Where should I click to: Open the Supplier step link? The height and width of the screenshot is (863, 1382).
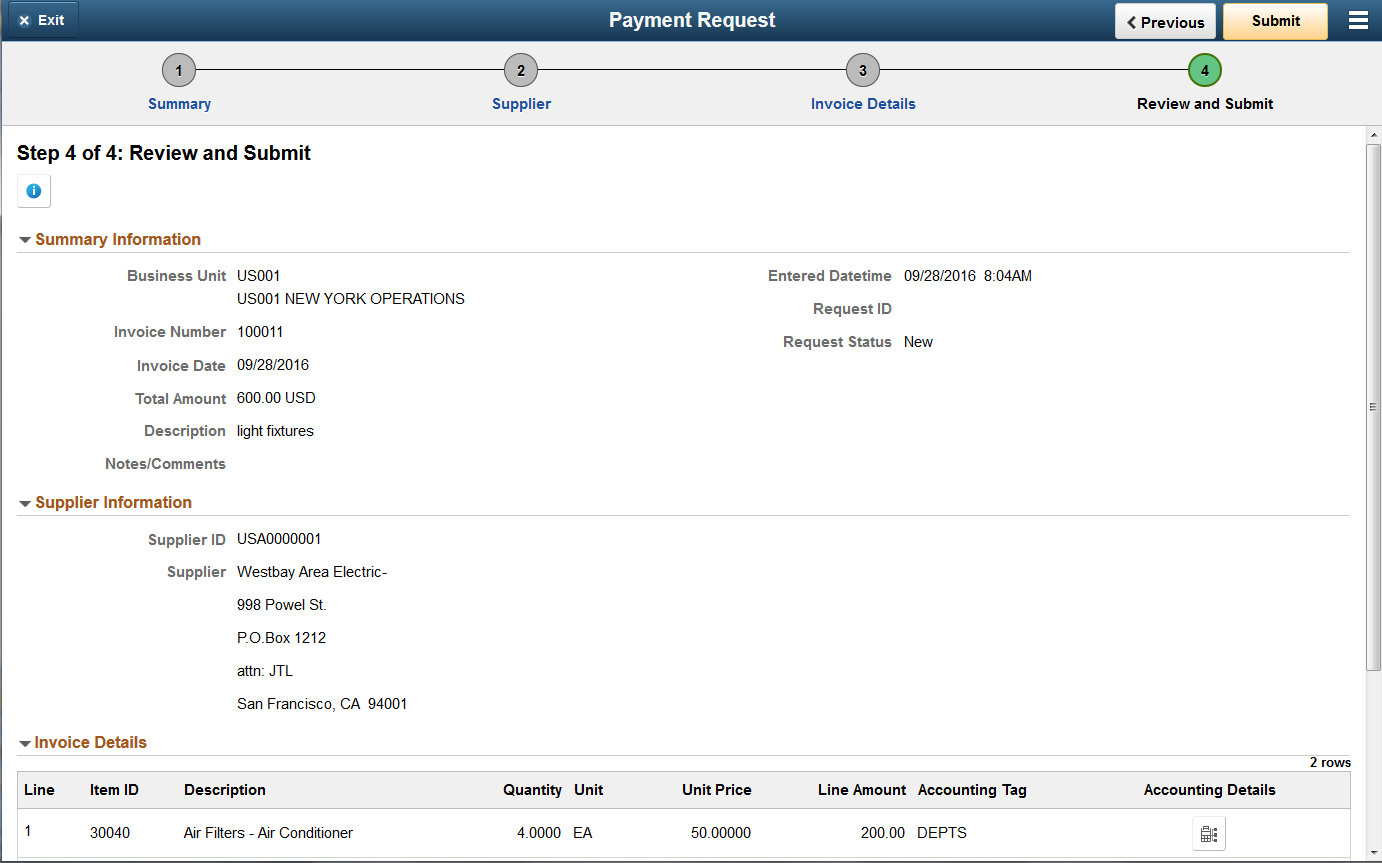(521, 104)
